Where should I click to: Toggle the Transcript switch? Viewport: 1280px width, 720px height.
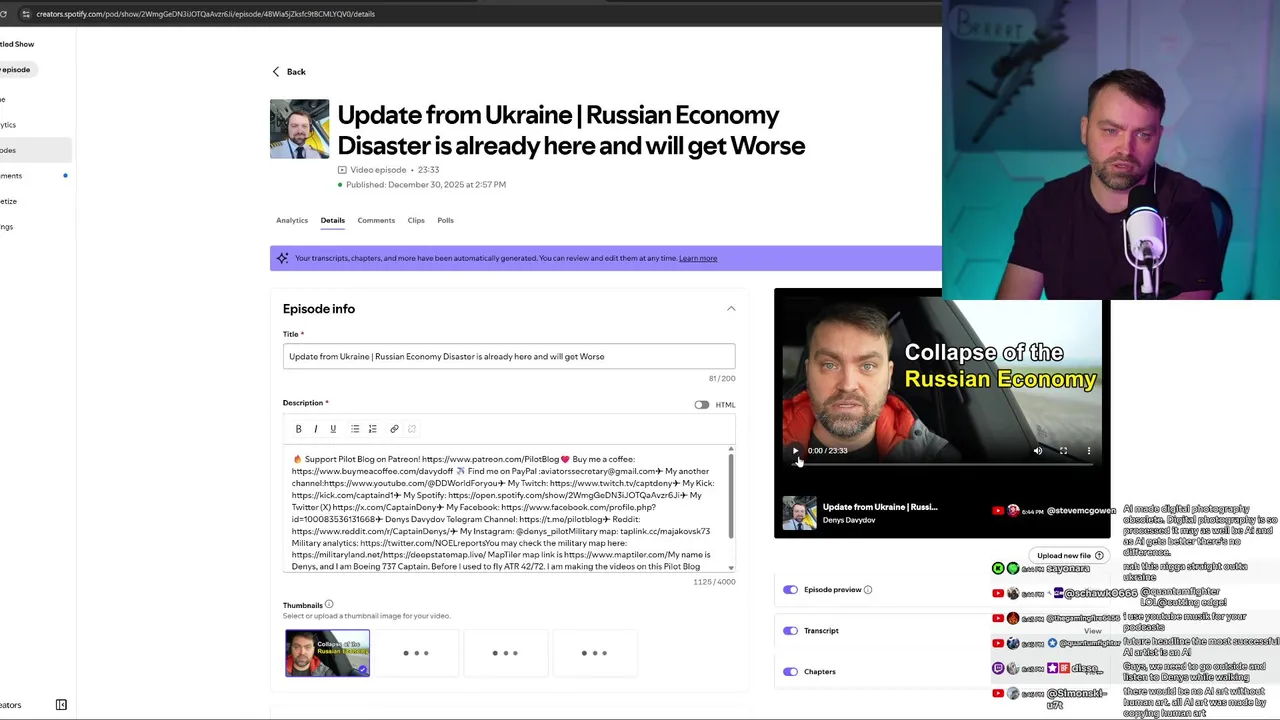791,631
